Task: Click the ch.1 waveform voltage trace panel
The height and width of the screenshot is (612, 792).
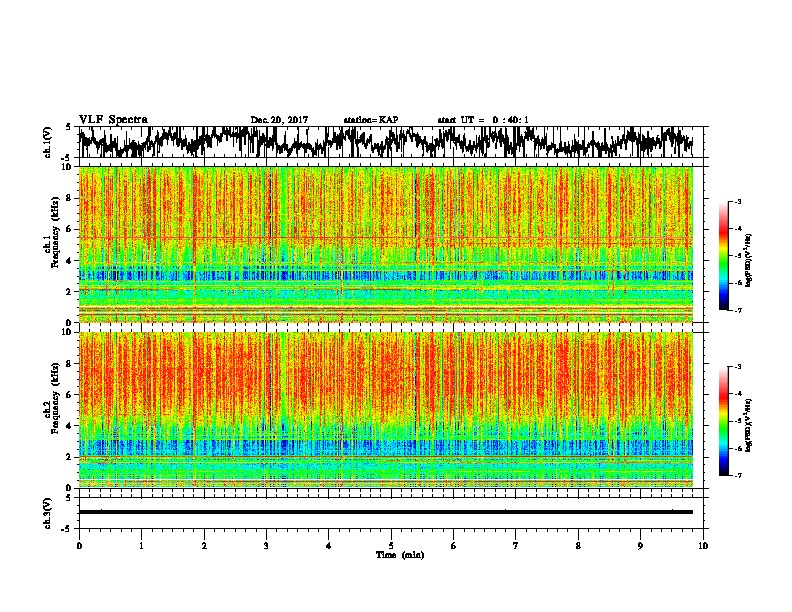Action: pos(391,142)
